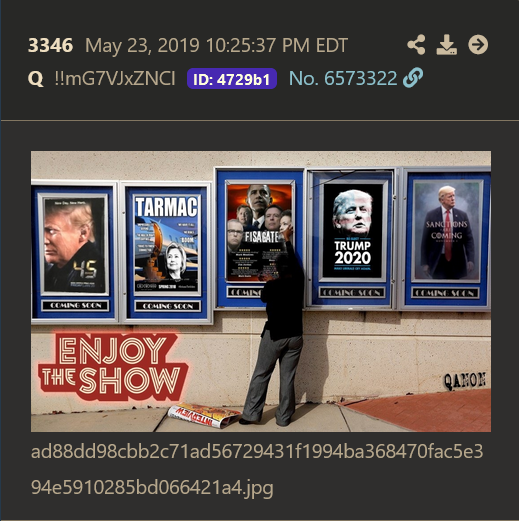Click the Enjoy The Show graphic
519x521 pixels.
[x=113, y=367]
